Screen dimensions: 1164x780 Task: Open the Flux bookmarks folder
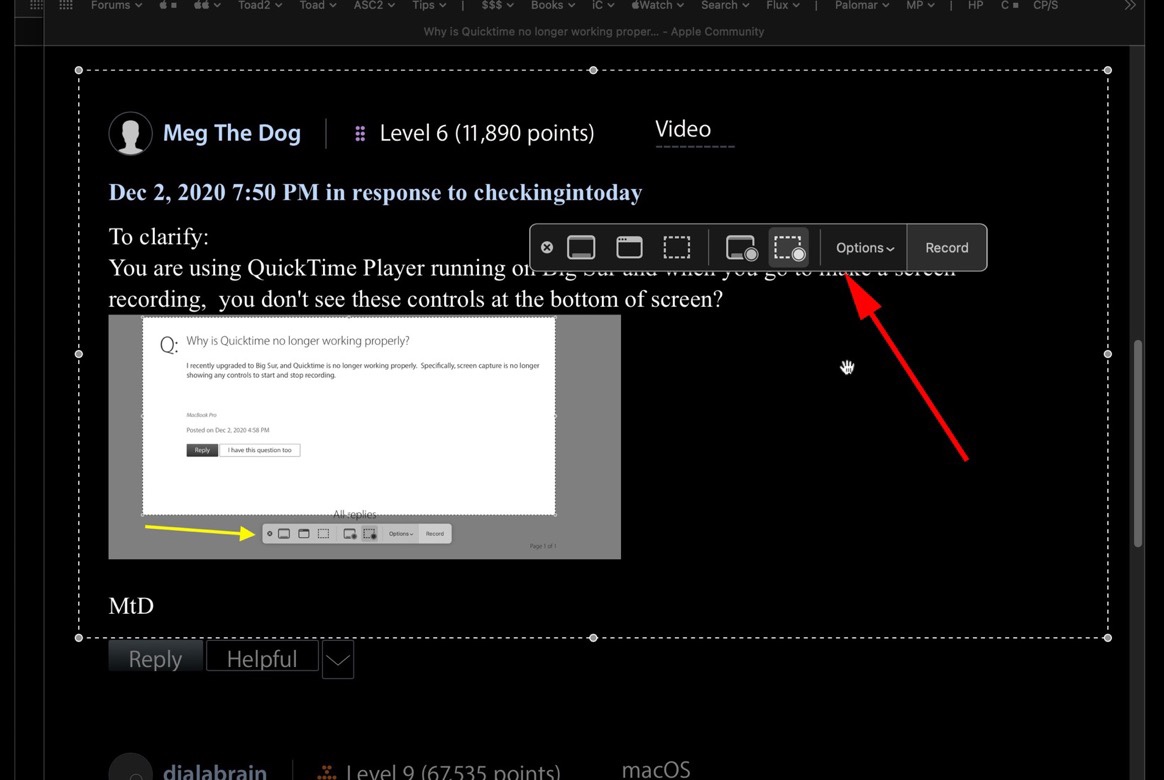(x=783, y=5)
